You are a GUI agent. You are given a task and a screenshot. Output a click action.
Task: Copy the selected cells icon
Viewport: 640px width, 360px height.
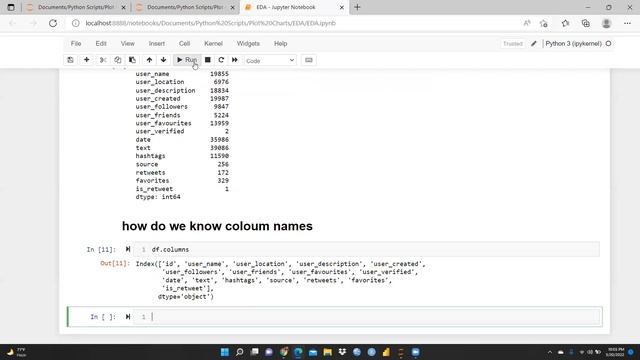(x=118, y=60)
